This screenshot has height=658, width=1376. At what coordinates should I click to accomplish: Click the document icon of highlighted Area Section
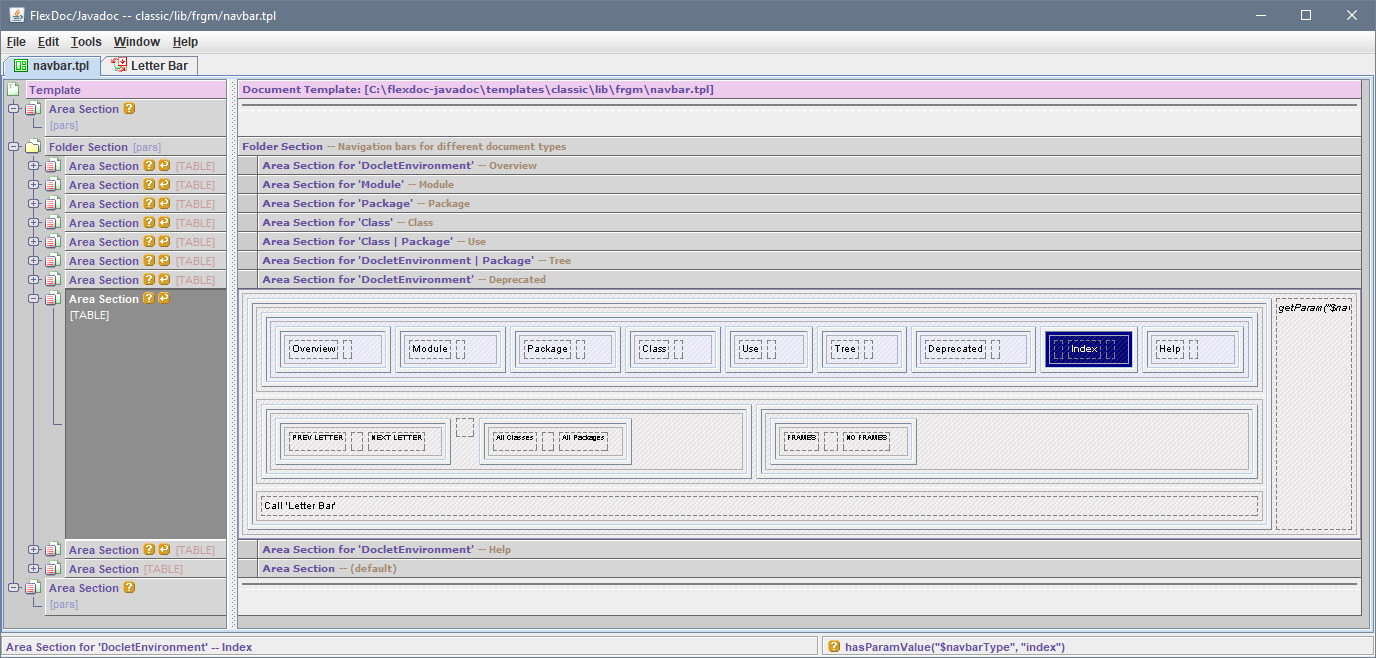coord(52,299)
